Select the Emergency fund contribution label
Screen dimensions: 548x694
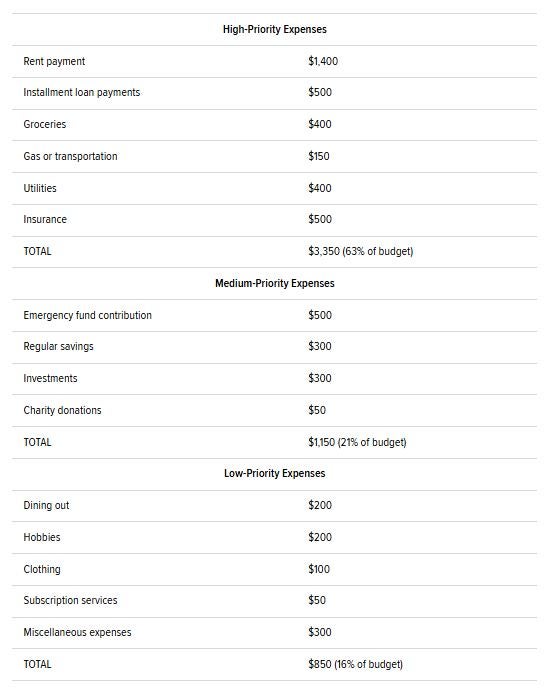[88, 315]
